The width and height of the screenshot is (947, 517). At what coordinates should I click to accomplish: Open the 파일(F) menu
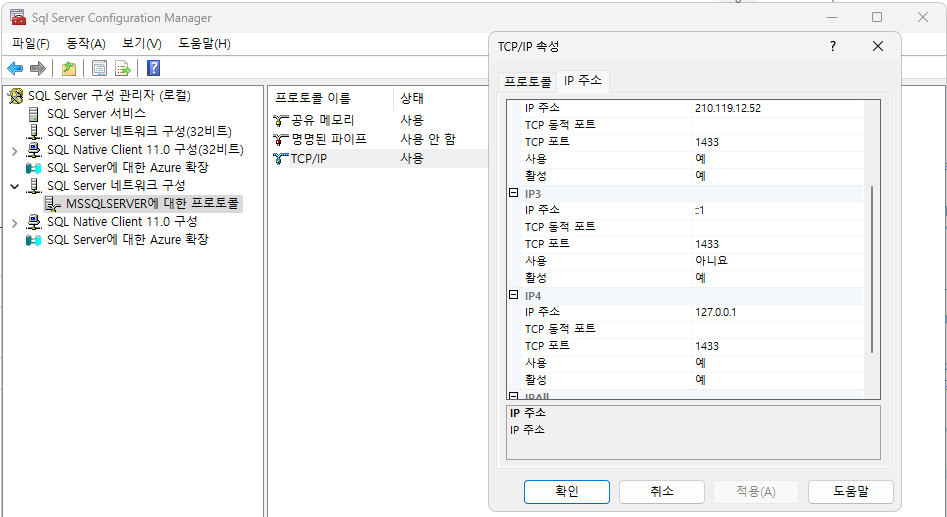[x=31, y=43]
